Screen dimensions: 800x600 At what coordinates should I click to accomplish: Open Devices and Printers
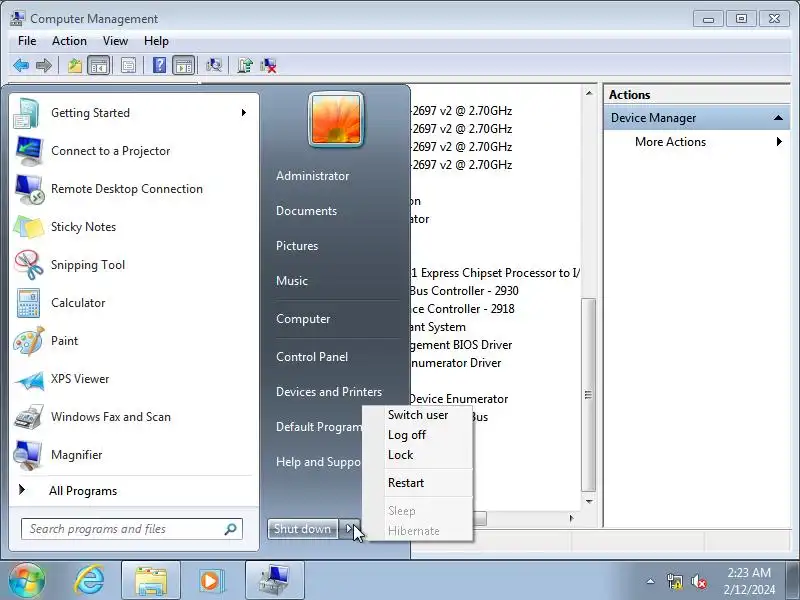pos(329,392)
